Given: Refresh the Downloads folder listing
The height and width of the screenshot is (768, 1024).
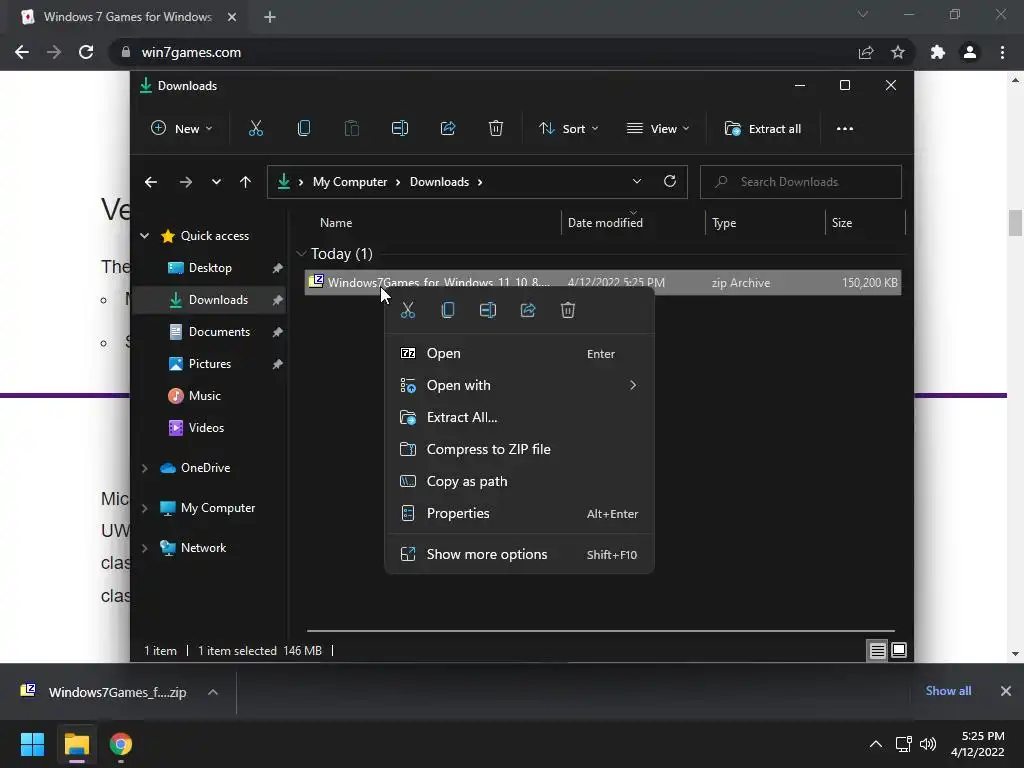Looking at the screenshot, I should [669, 182].
